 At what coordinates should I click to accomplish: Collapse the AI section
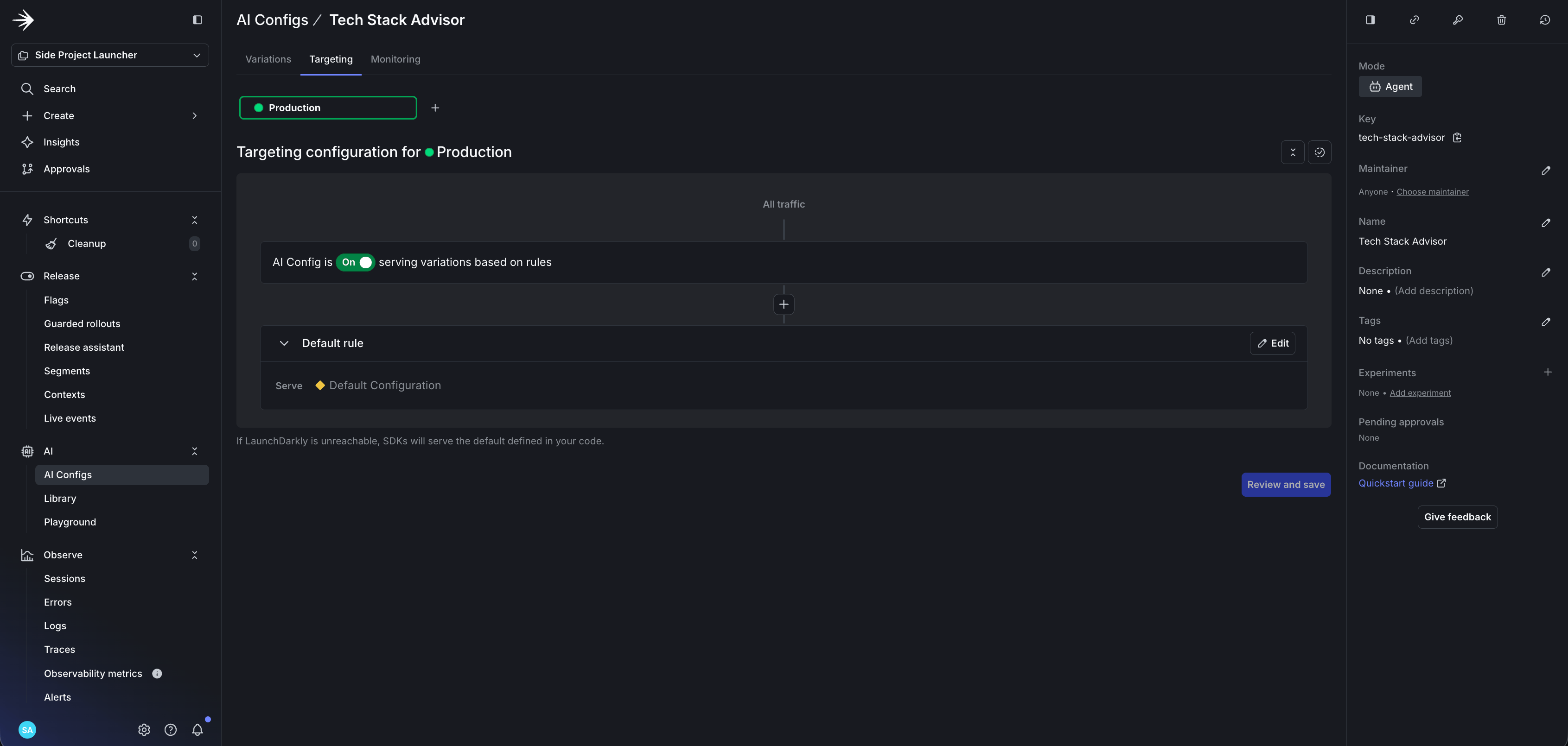click(x=195, y=451)
